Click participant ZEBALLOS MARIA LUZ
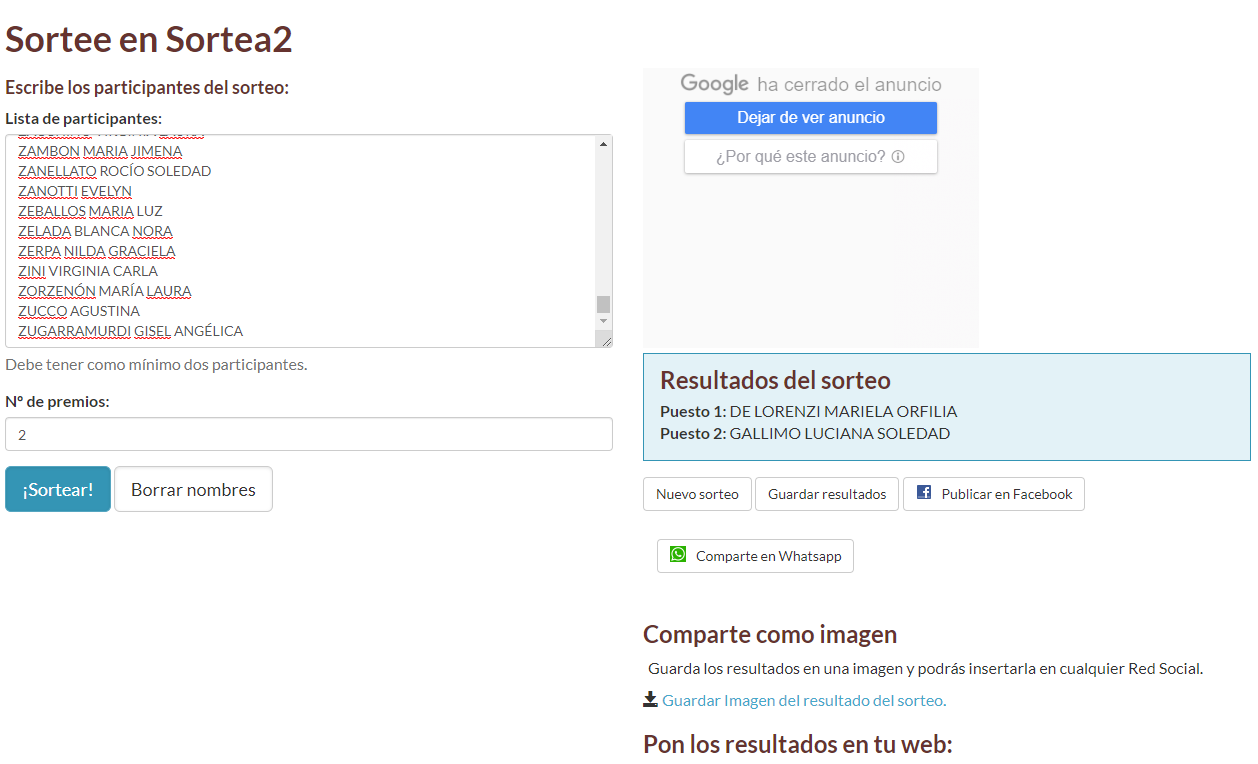 [90, 211]
